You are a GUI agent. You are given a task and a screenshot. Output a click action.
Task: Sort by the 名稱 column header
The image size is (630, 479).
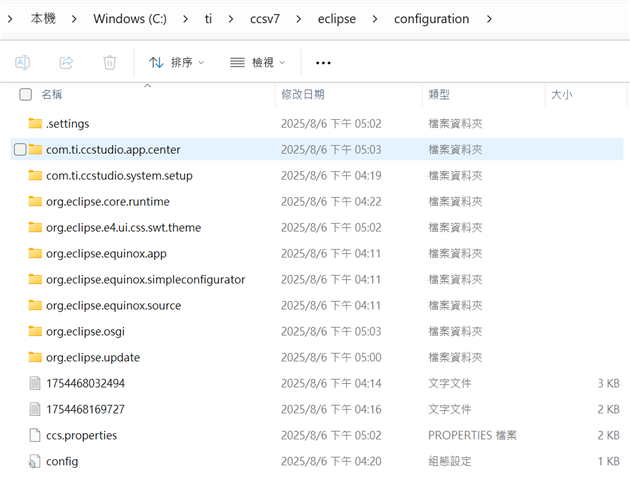(51, 94)
